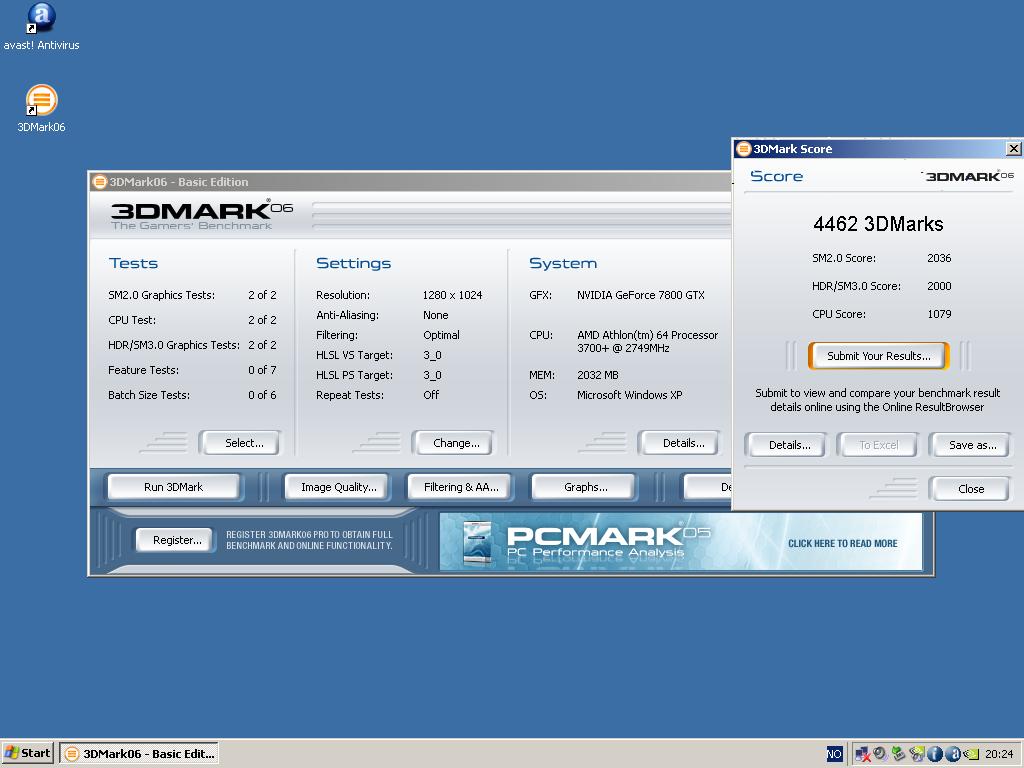The image size is (1024, 768).
Task: Click the blue 'i' avast info tray icon
Action: click(935, 754)
